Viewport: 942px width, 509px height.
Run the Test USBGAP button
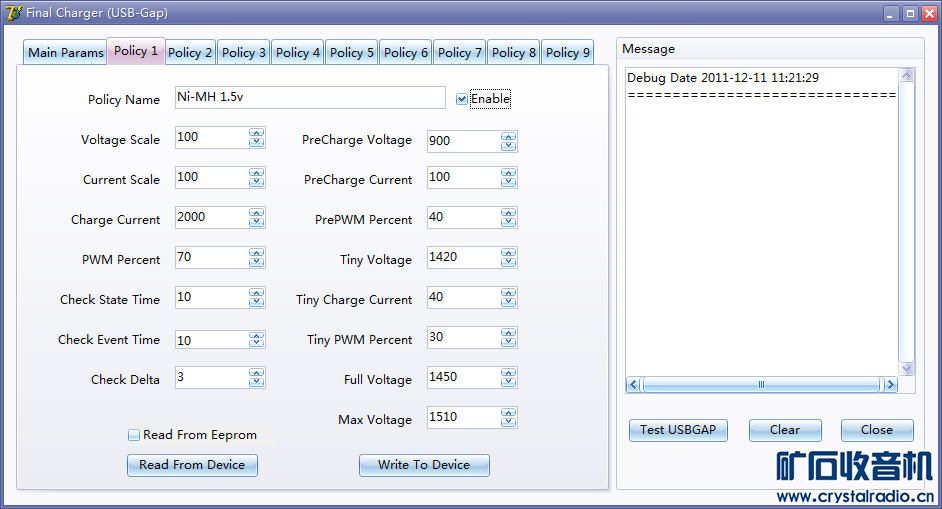coord(678,430)
